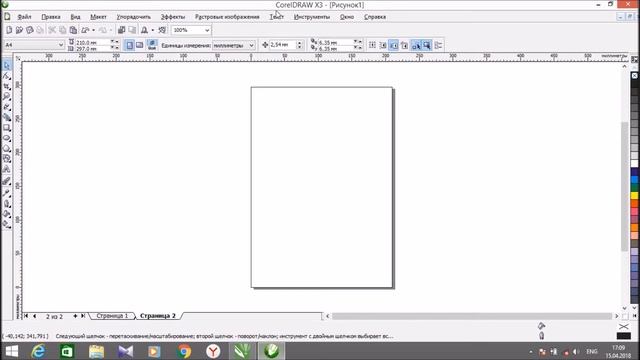
Task: Select the Interactive Blend tool
Action: pos(7,181)
